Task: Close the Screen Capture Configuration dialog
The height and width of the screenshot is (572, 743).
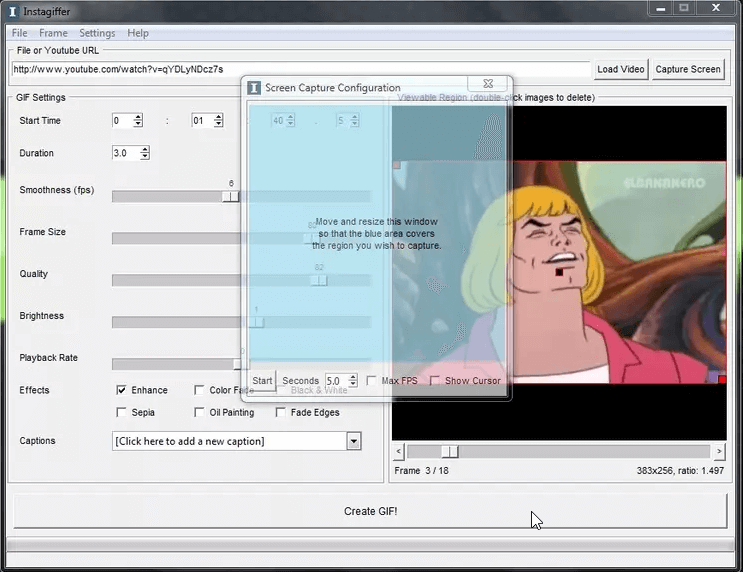Action: [x=488, y=83]
